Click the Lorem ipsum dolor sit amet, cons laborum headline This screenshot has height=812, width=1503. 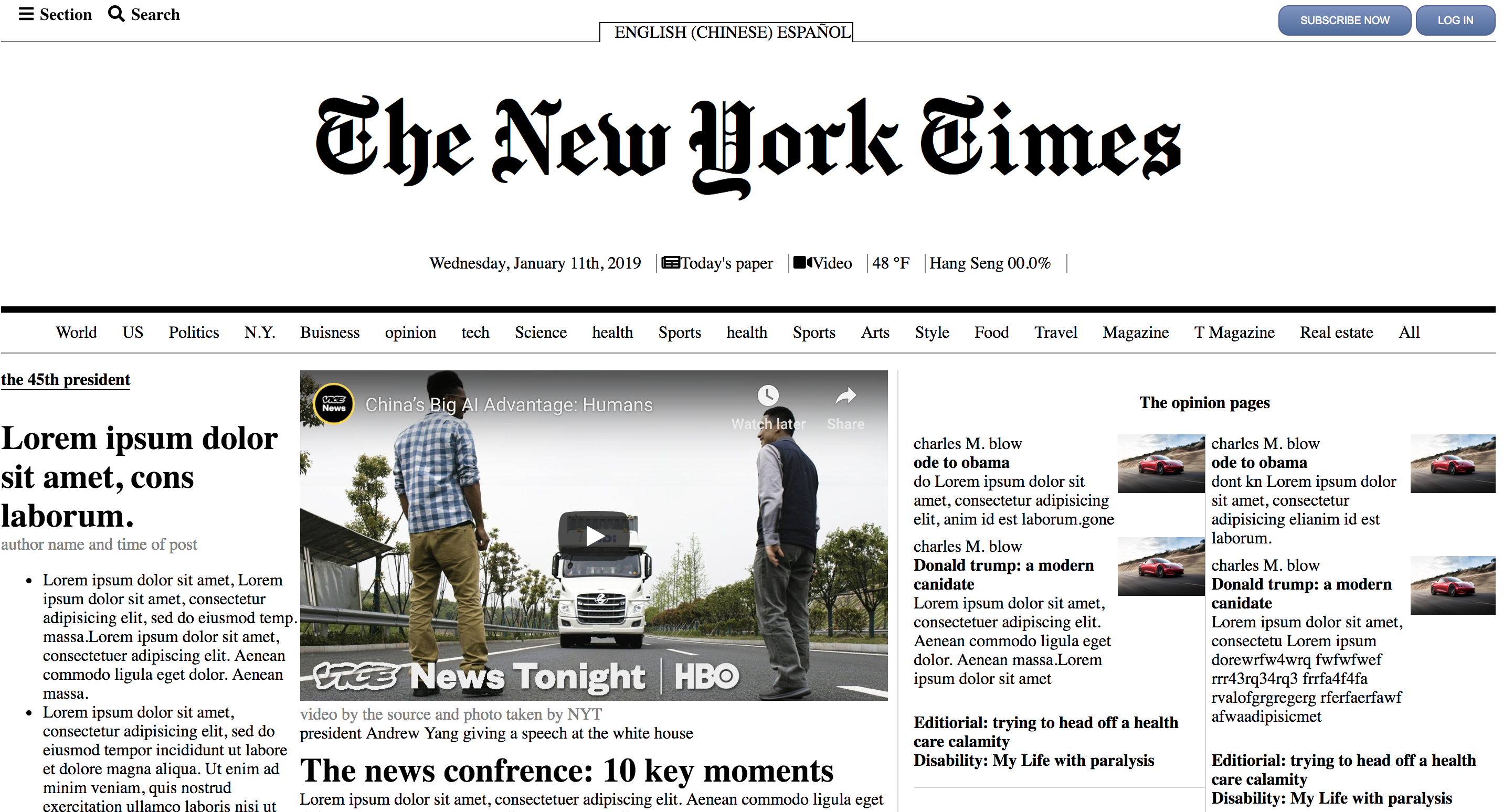[x=140, y=477]
